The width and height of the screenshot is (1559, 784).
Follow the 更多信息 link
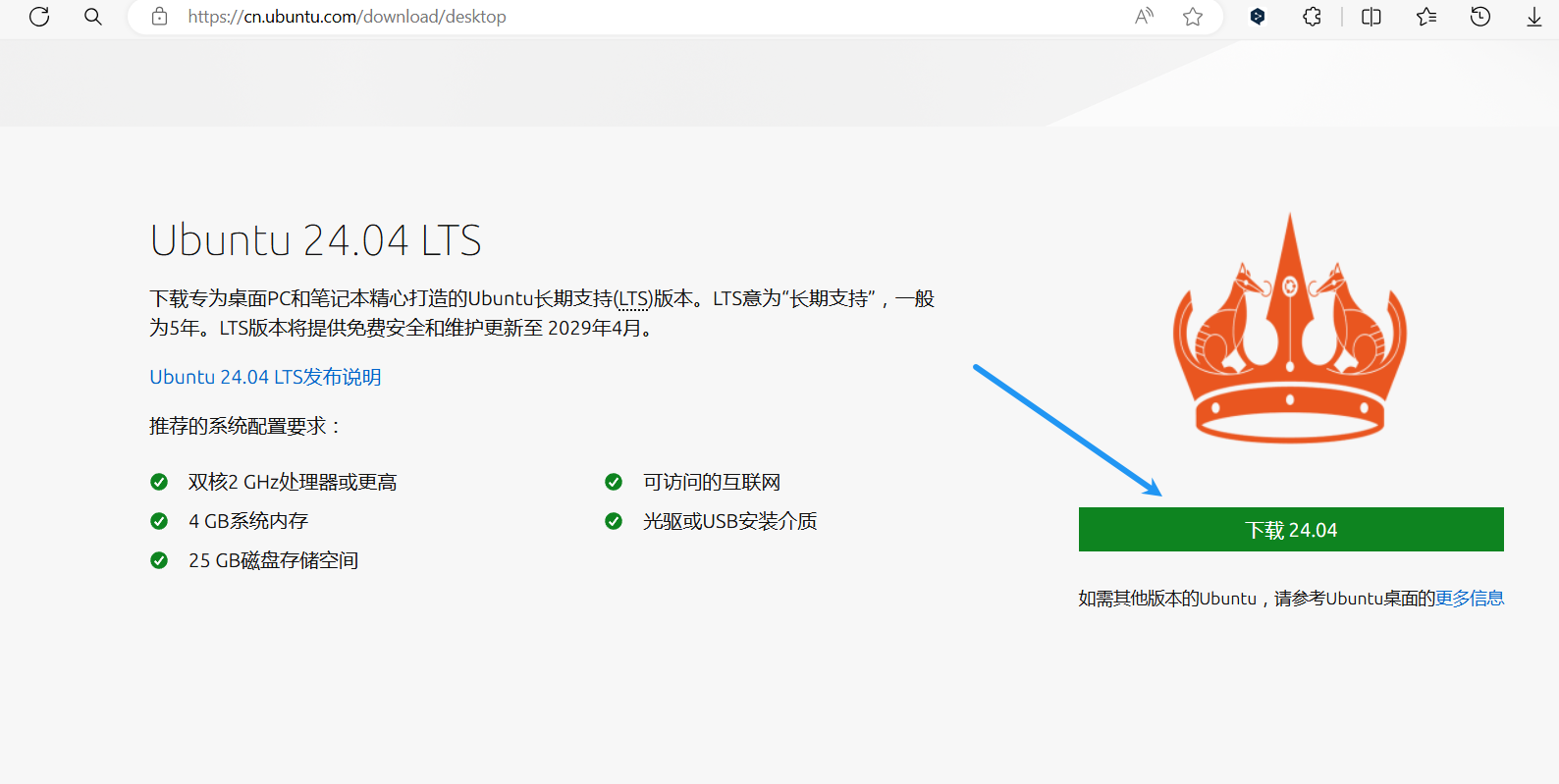[x=1470, y=599]
